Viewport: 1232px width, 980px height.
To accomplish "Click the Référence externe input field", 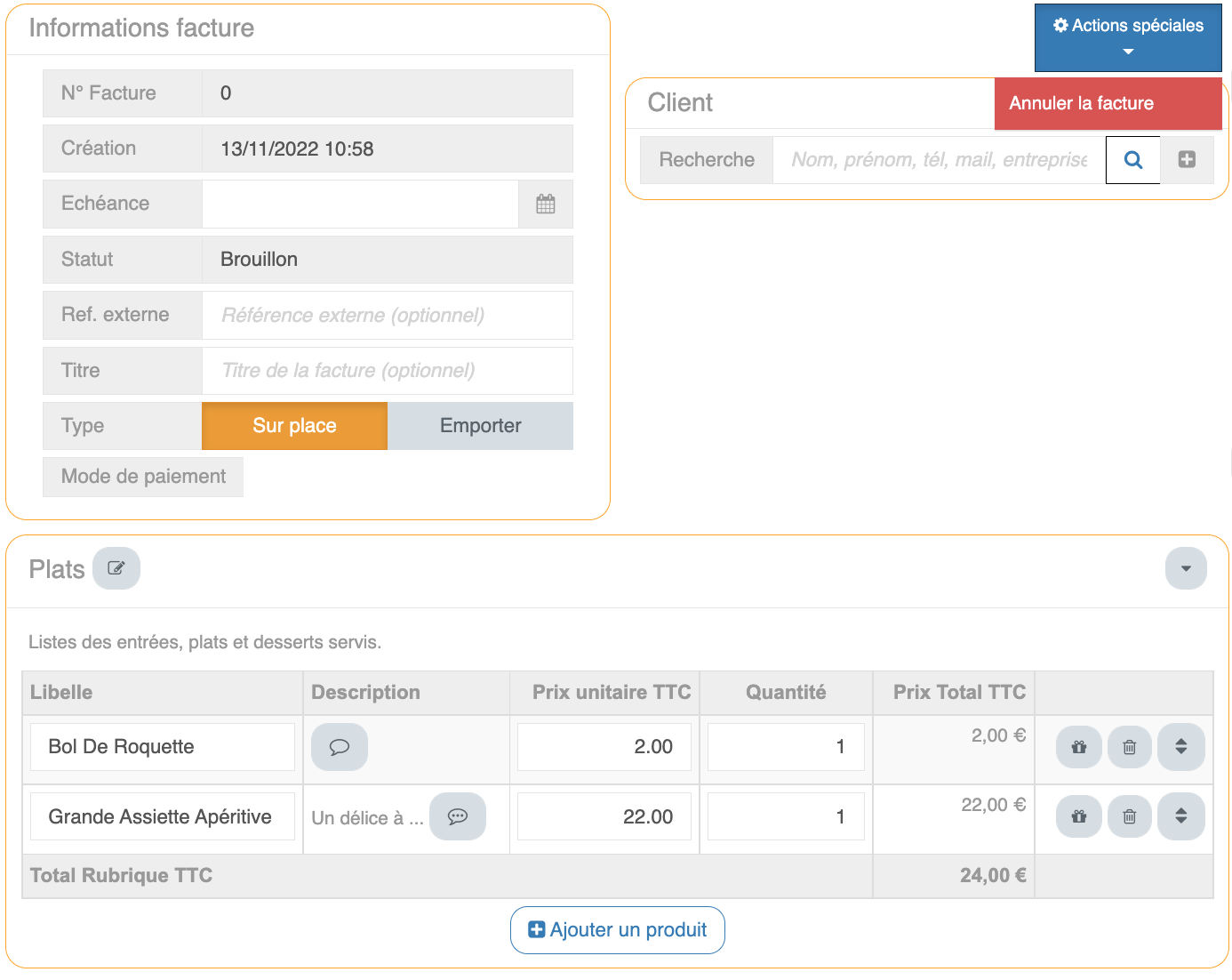I will point(387,316).
